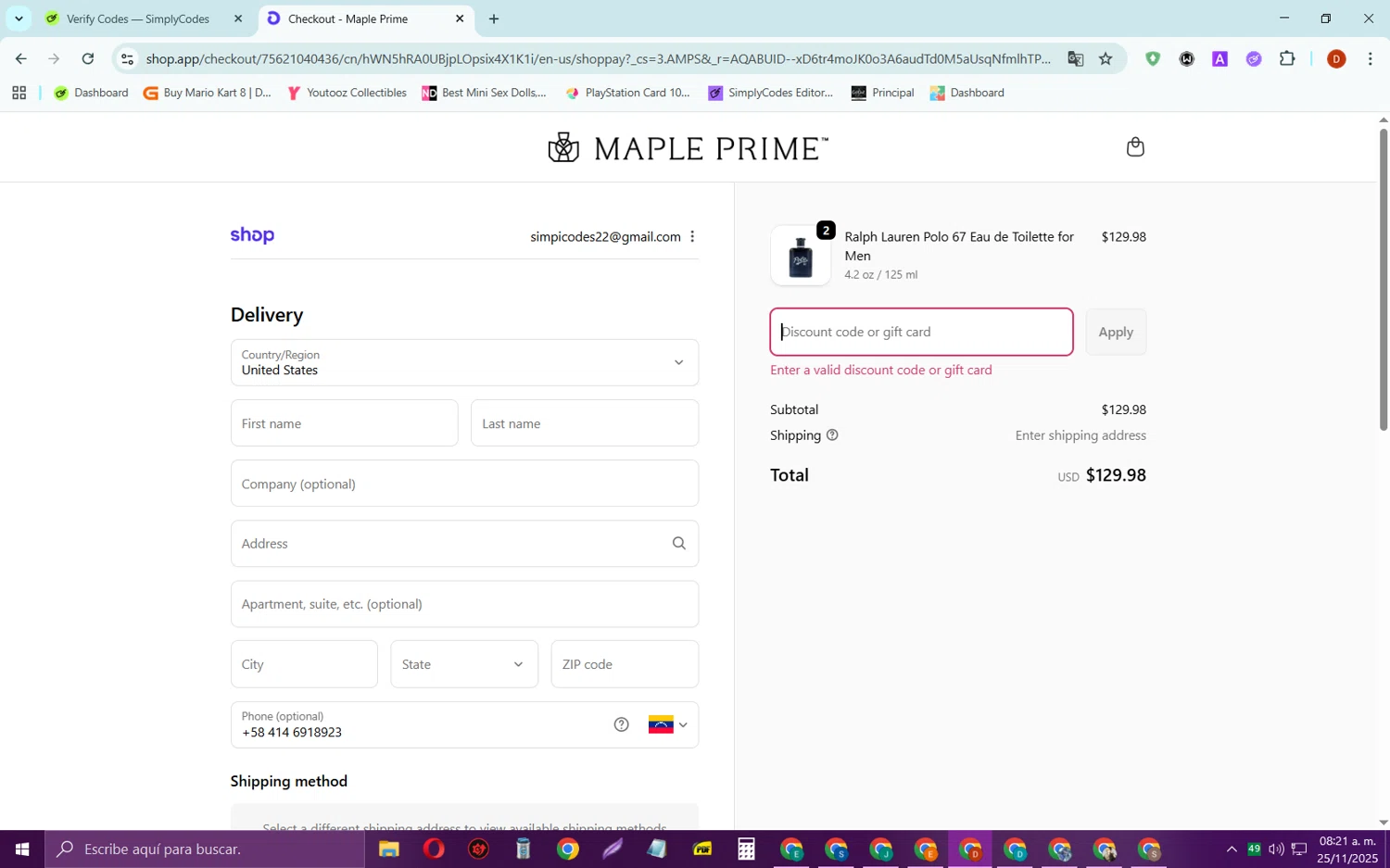Screen dimensions: 1390x868
Task: Show hidden system tray icons
Action: (1231, 849)
